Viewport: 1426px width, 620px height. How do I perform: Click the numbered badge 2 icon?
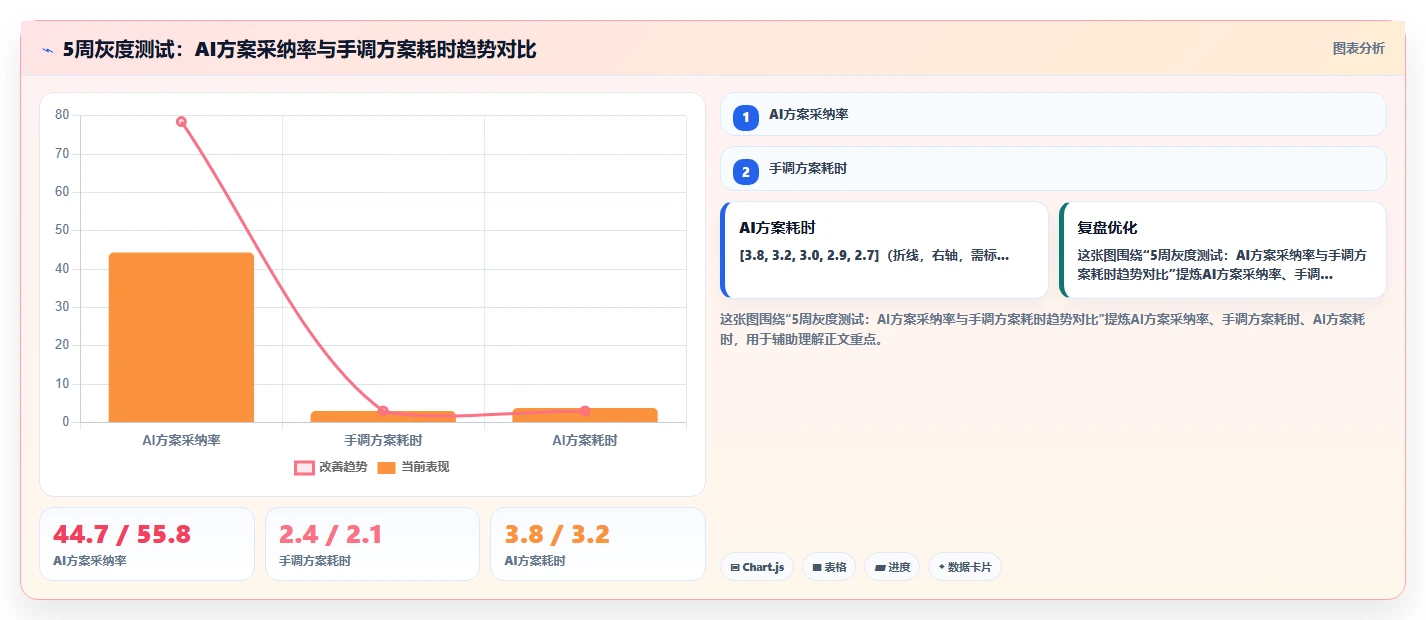click(746, 172)
